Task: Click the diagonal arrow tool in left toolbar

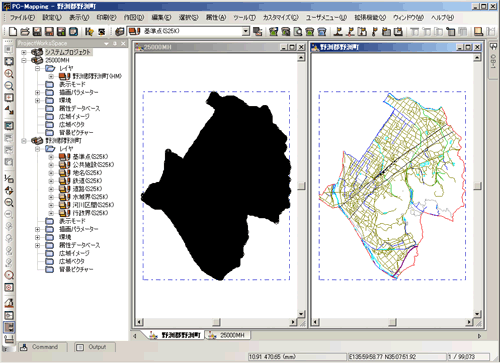Action: (9, 110)
